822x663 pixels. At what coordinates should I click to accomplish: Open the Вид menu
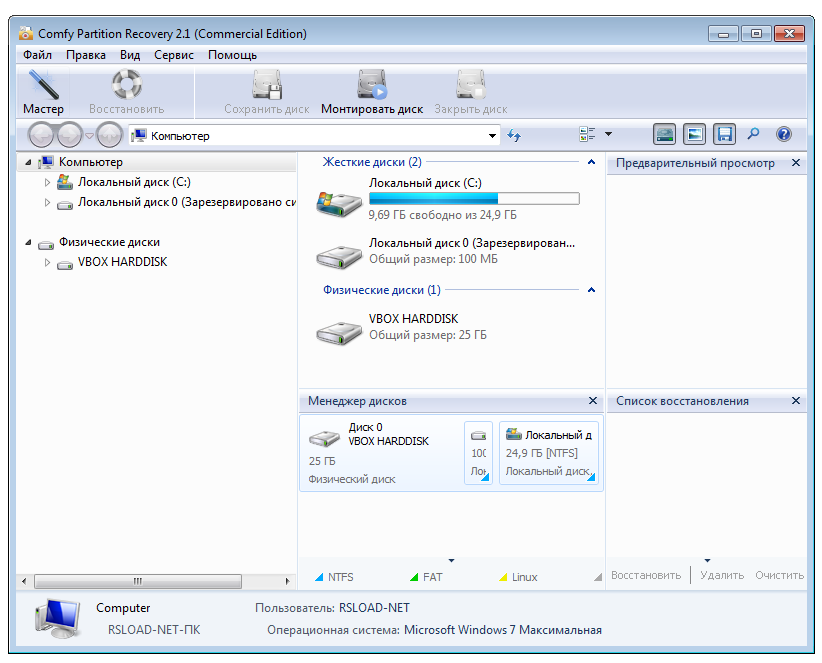129,55
